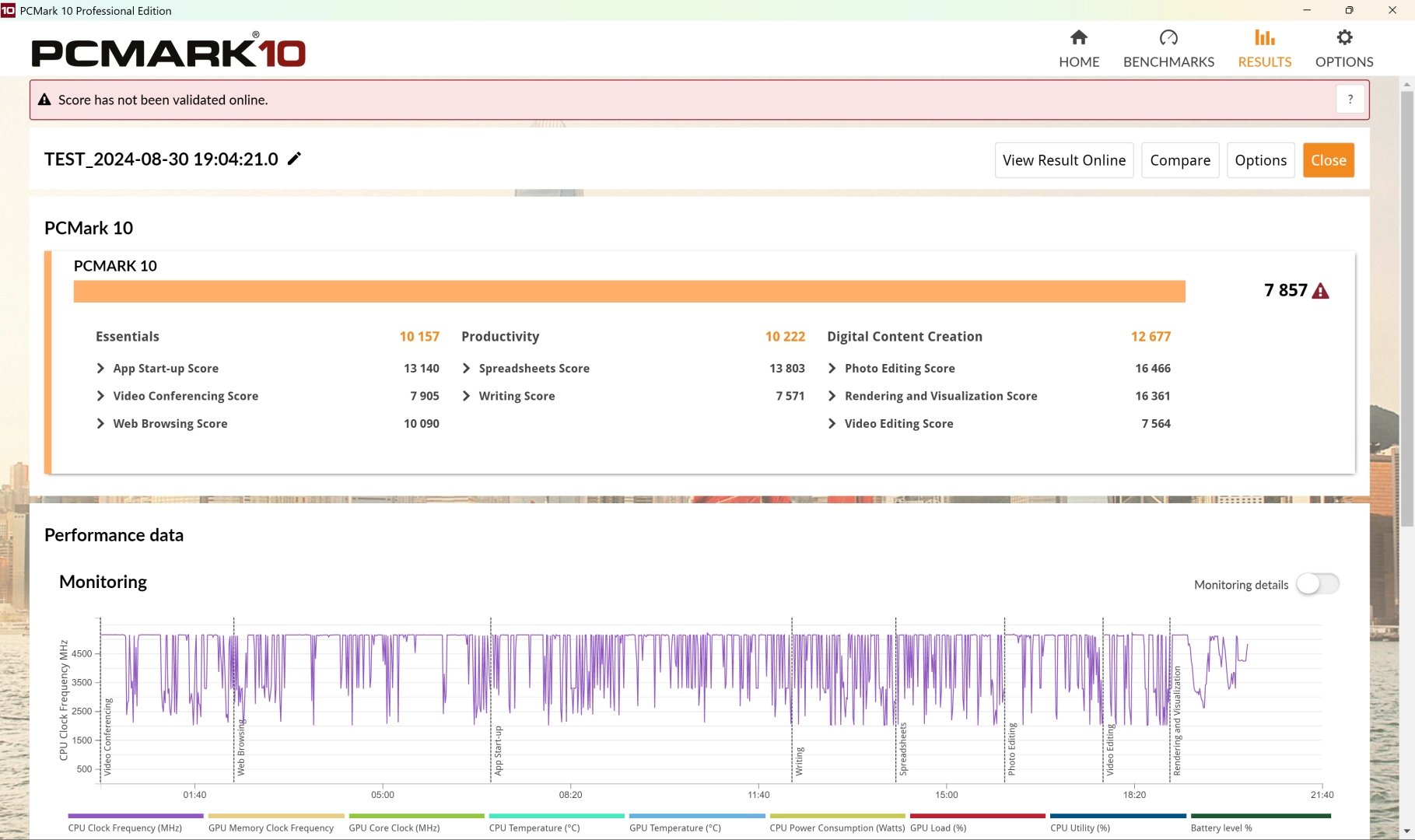
Task: Click the PCMark app icon in title bar
Action: pyautogui.click(x=8, y=10)
